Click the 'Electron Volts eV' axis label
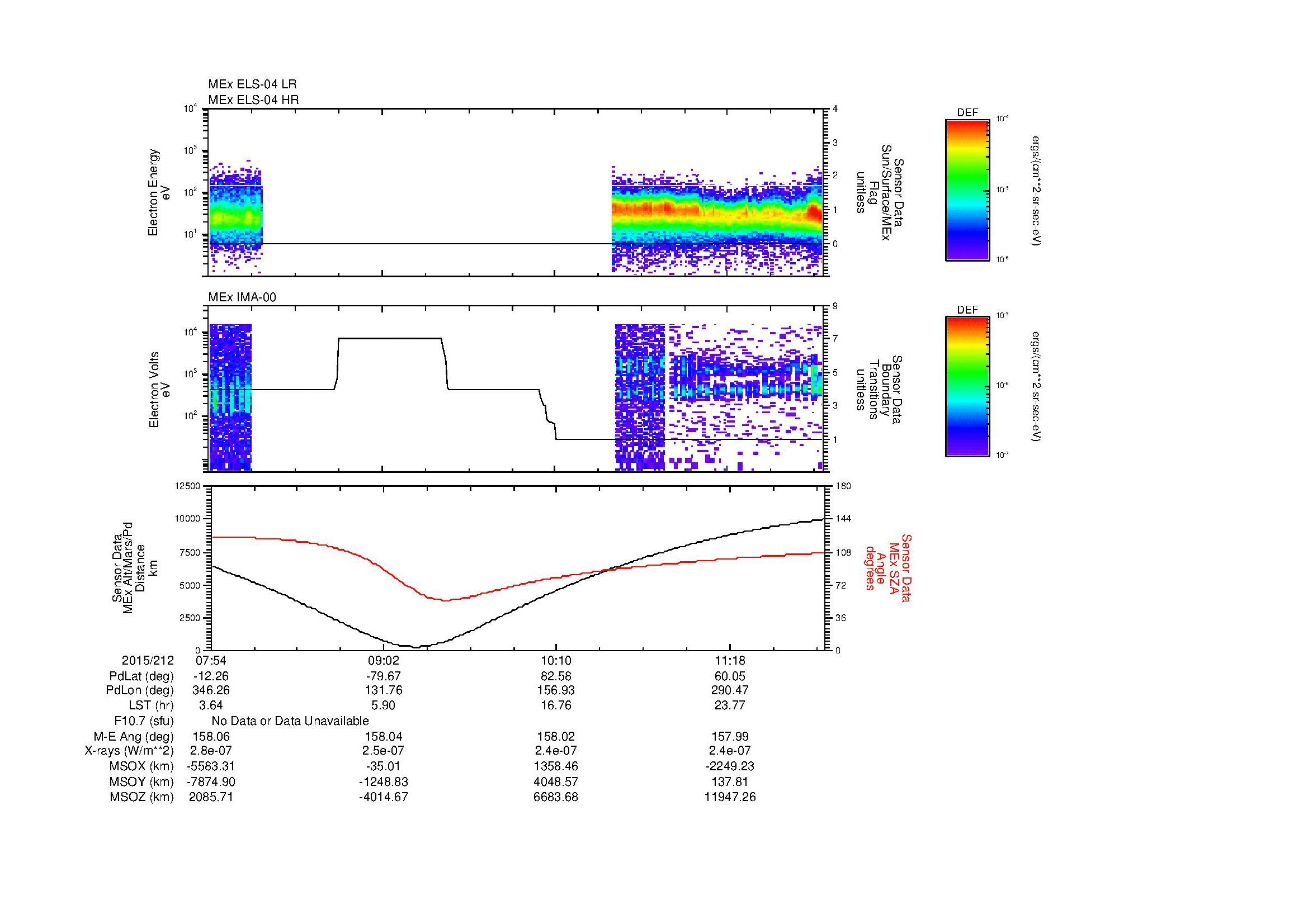 (159, 390)
